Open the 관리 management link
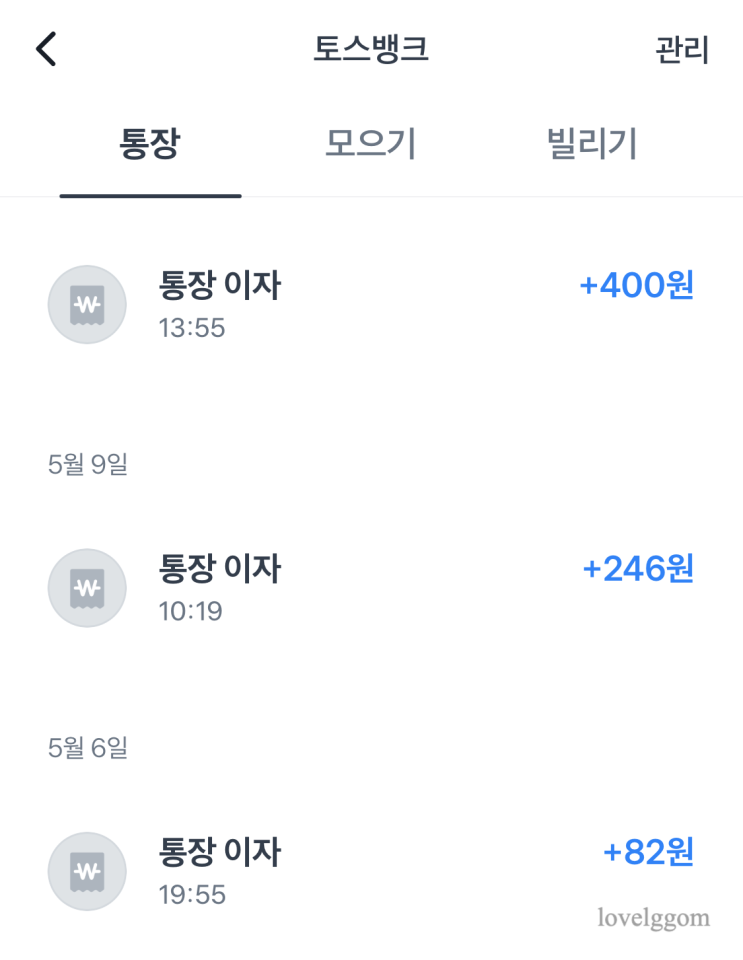Image resolution: width=743 pixels, height=960 pixels. pos(682,50)
